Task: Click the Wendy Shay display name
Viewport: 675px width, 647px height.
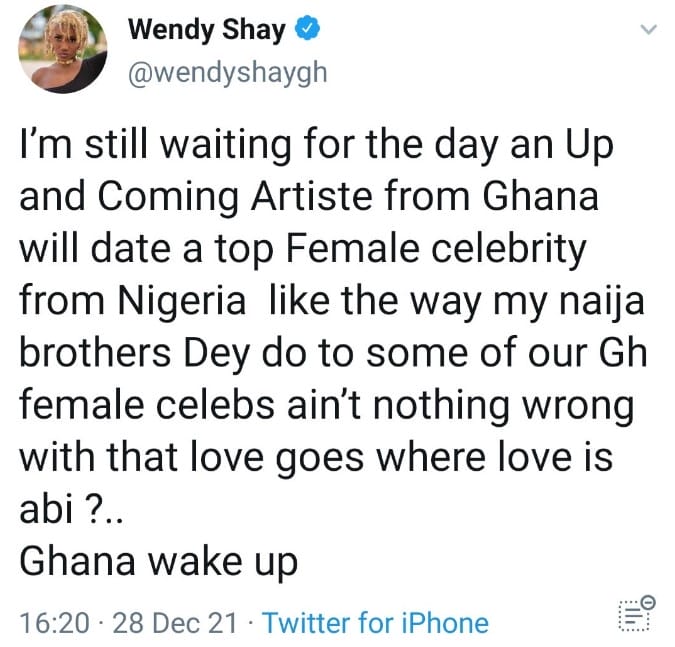Action: click(208, 31)
